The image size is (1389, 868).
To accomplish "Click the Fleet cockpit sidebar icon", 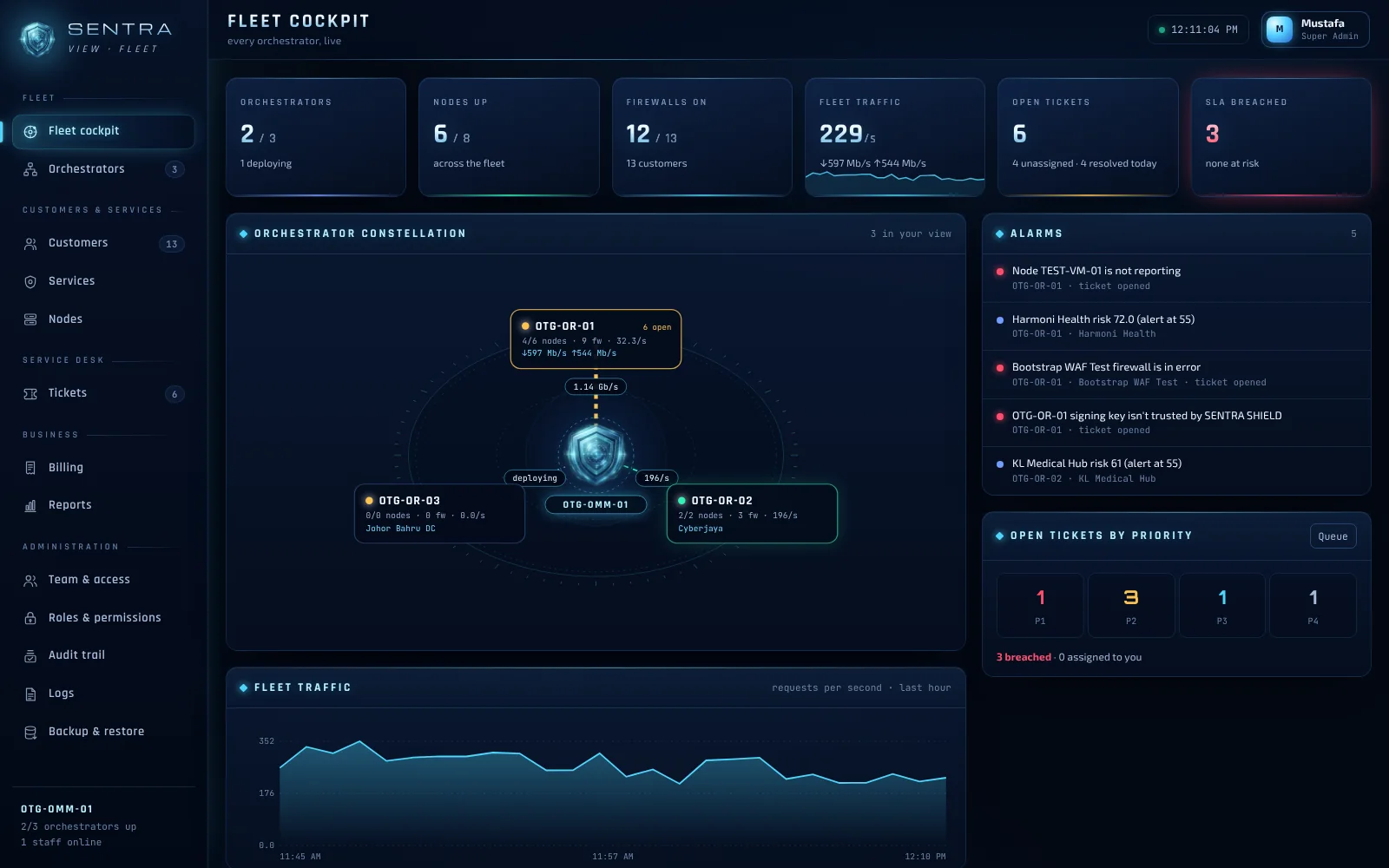I will coord(30,132).
